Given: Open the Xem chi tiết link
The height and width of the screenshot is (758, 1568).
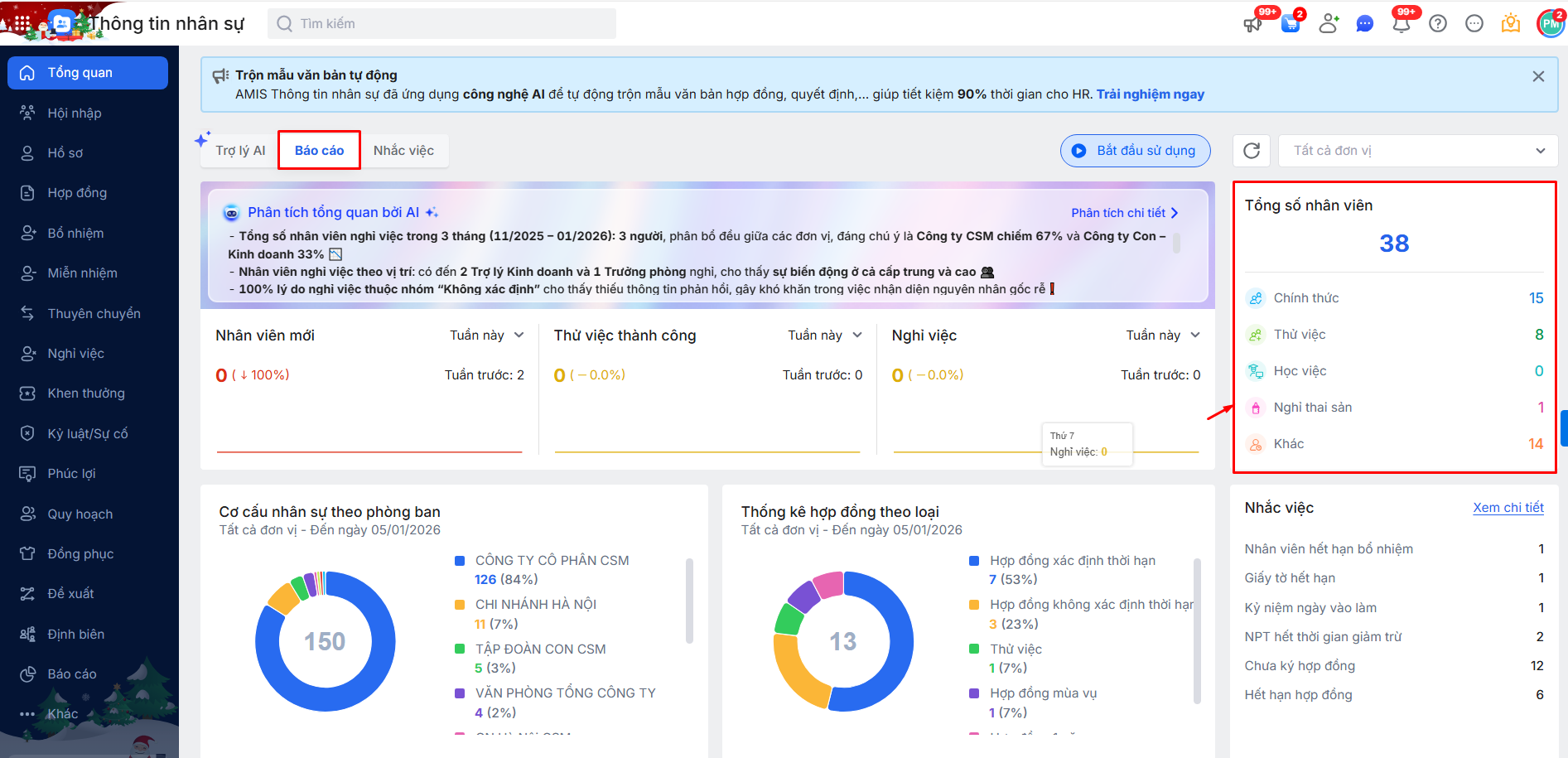Looking at the screenshot, I should (1508, 508).
